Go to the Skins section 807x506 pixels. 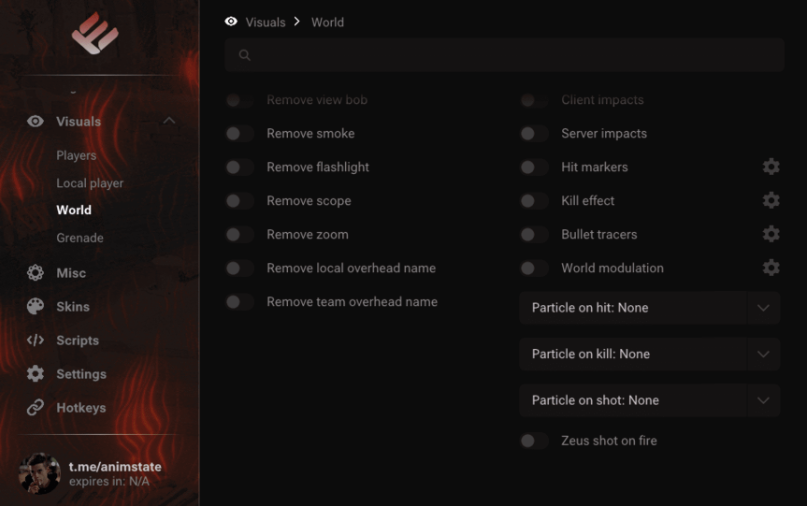73,307
